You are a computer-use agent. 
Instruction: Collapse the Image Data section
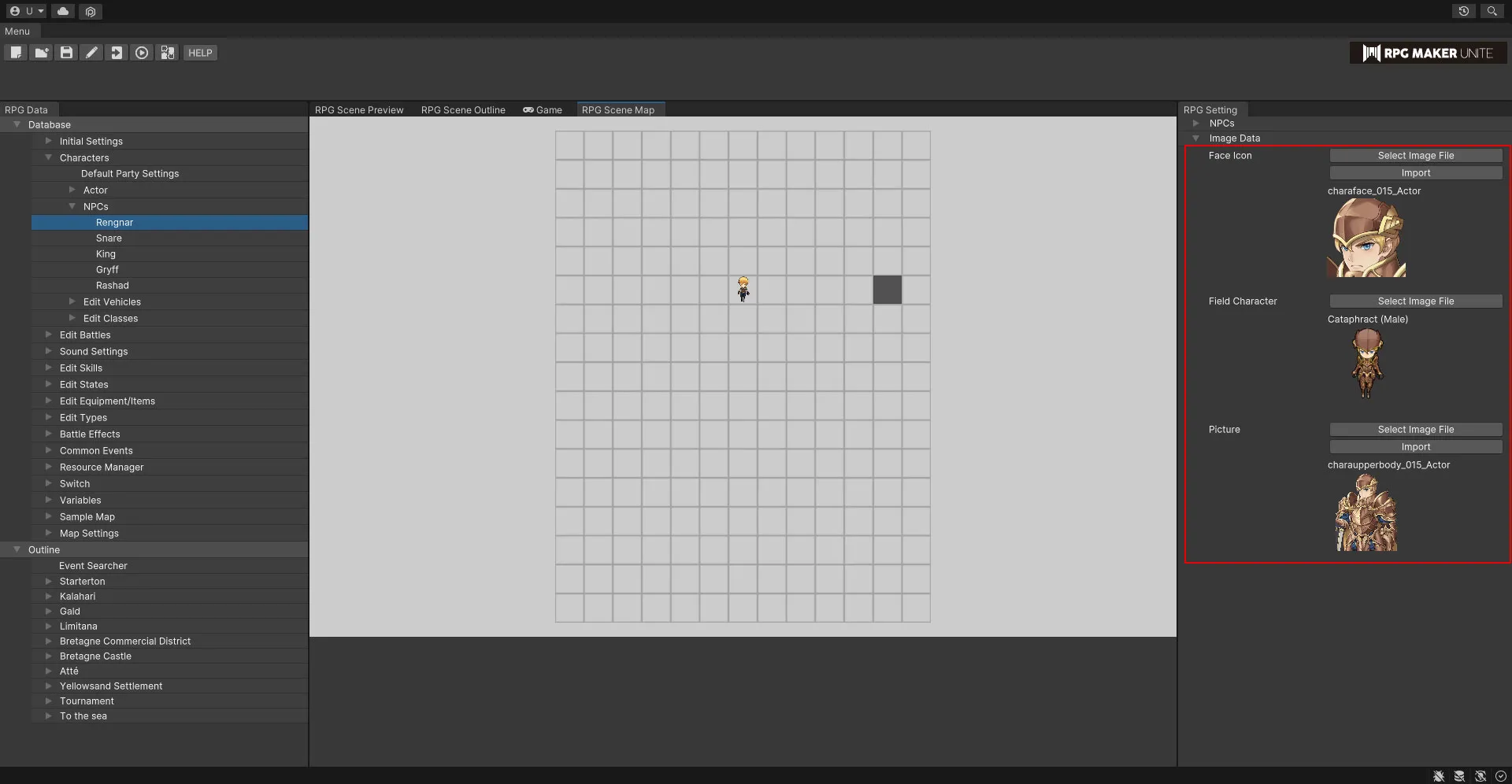1195,139
